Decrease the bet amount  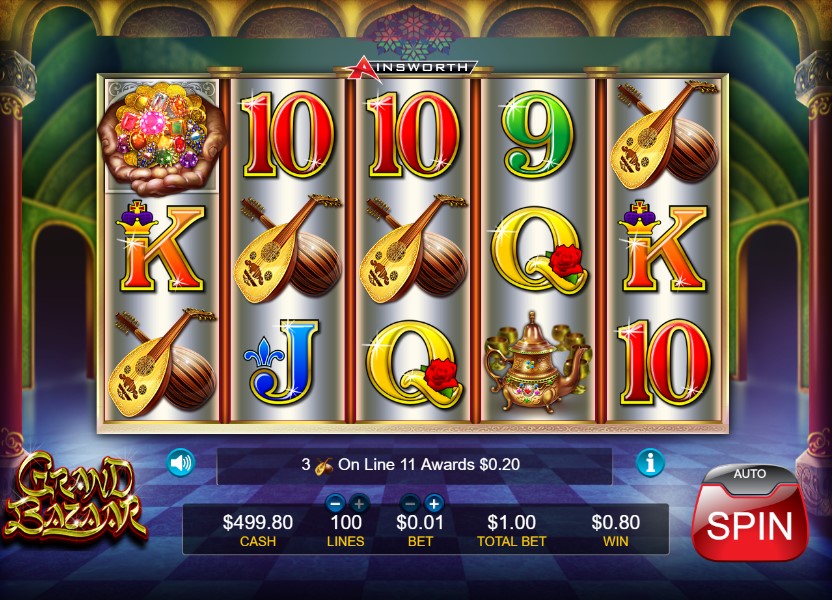coord(410,502)
